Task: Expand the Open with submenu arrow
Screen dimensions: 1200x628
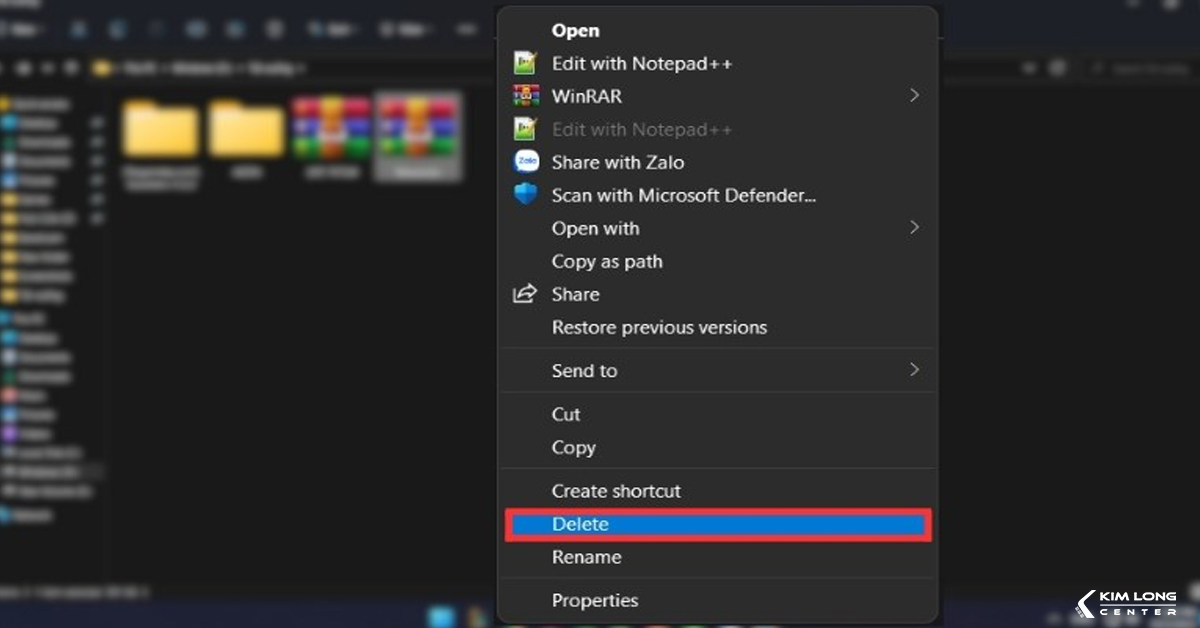Action: tap(913, 228)
